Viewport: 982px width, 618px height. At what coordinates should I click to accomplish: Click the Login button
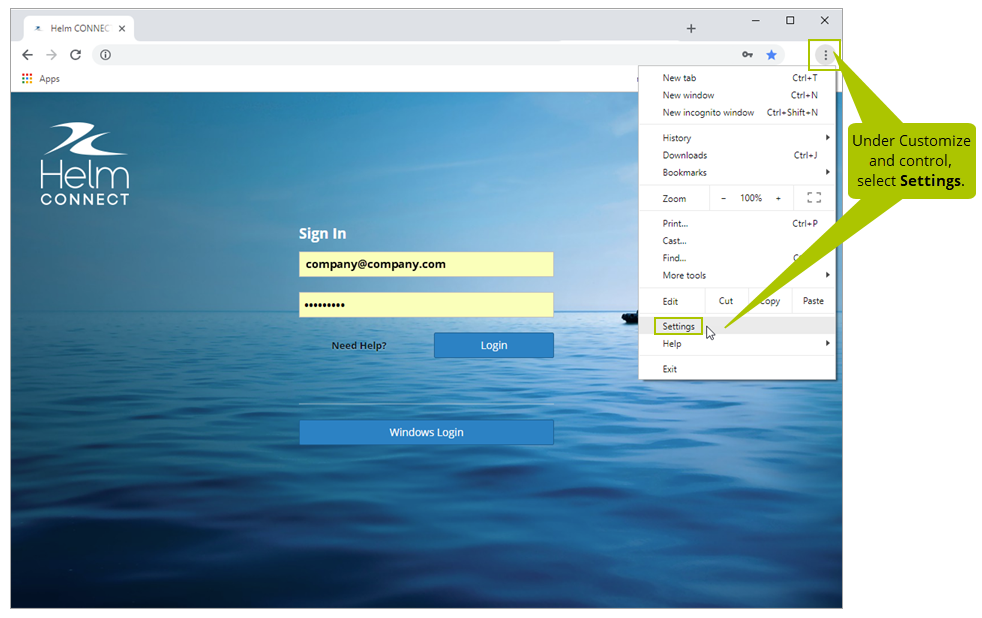point(493,345)
